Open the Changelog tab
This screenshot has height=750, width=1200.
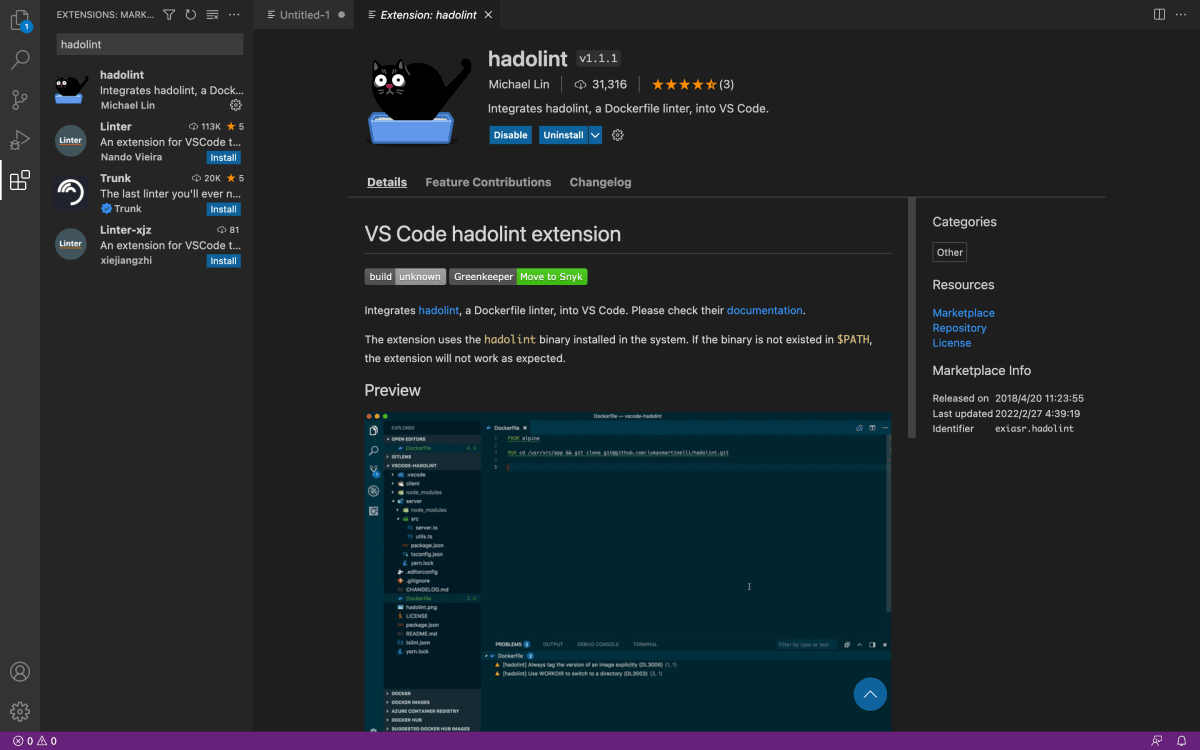(600, 182)
